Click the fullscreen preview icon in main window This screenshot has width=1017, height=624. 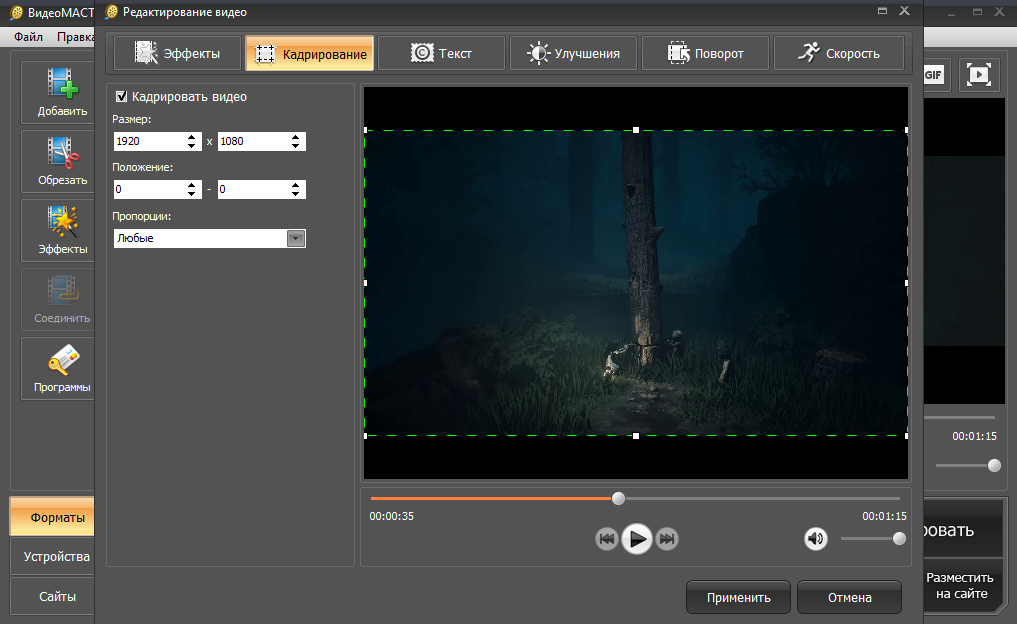(979, 75)
